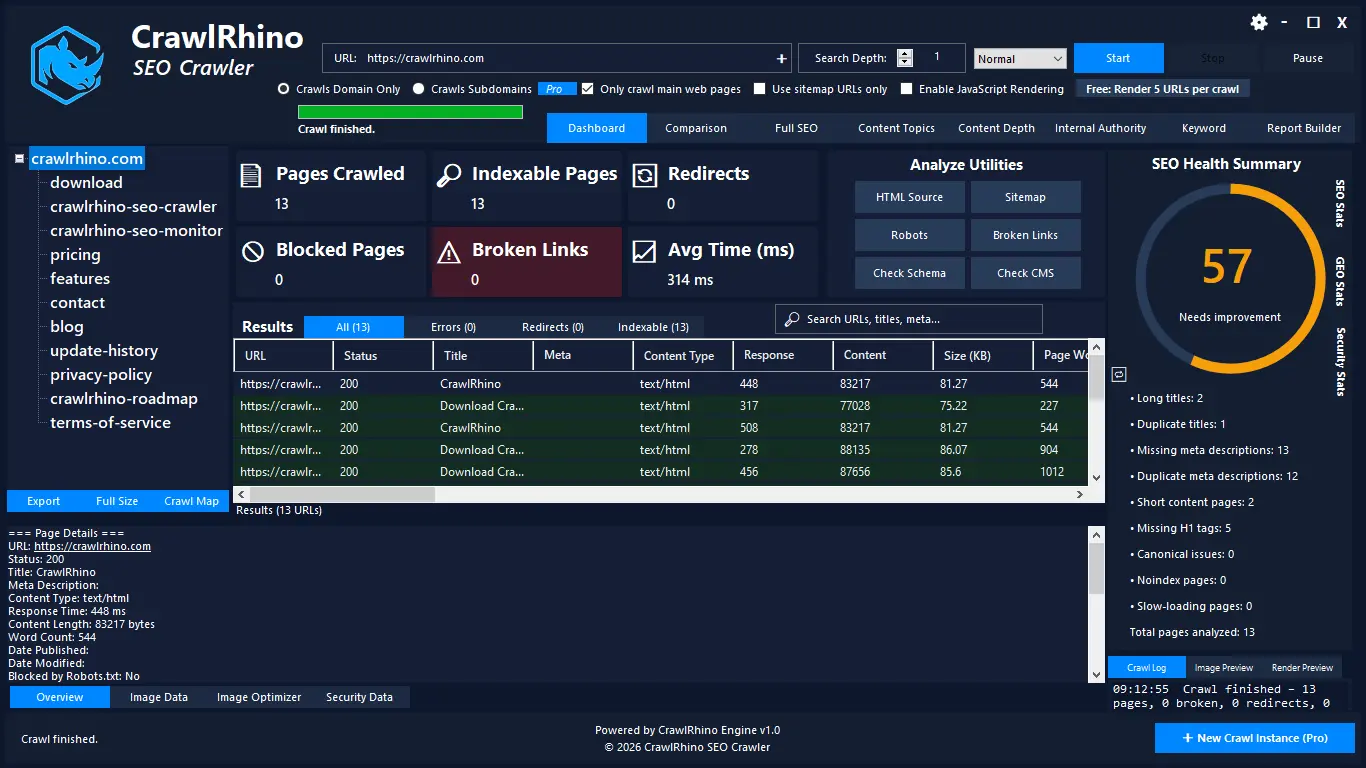Click the refresh icon beside Long titles

tap(1119, 374)
